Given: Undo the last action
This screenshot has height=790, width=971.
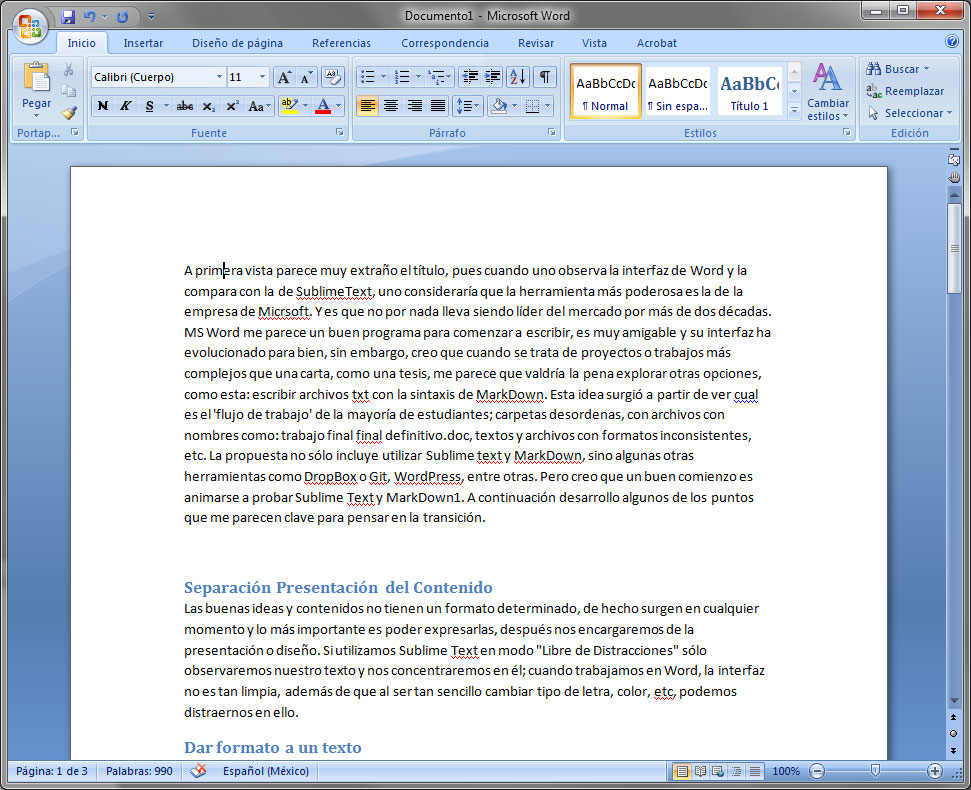Looking at the screenshot, I should pos(90,17).
